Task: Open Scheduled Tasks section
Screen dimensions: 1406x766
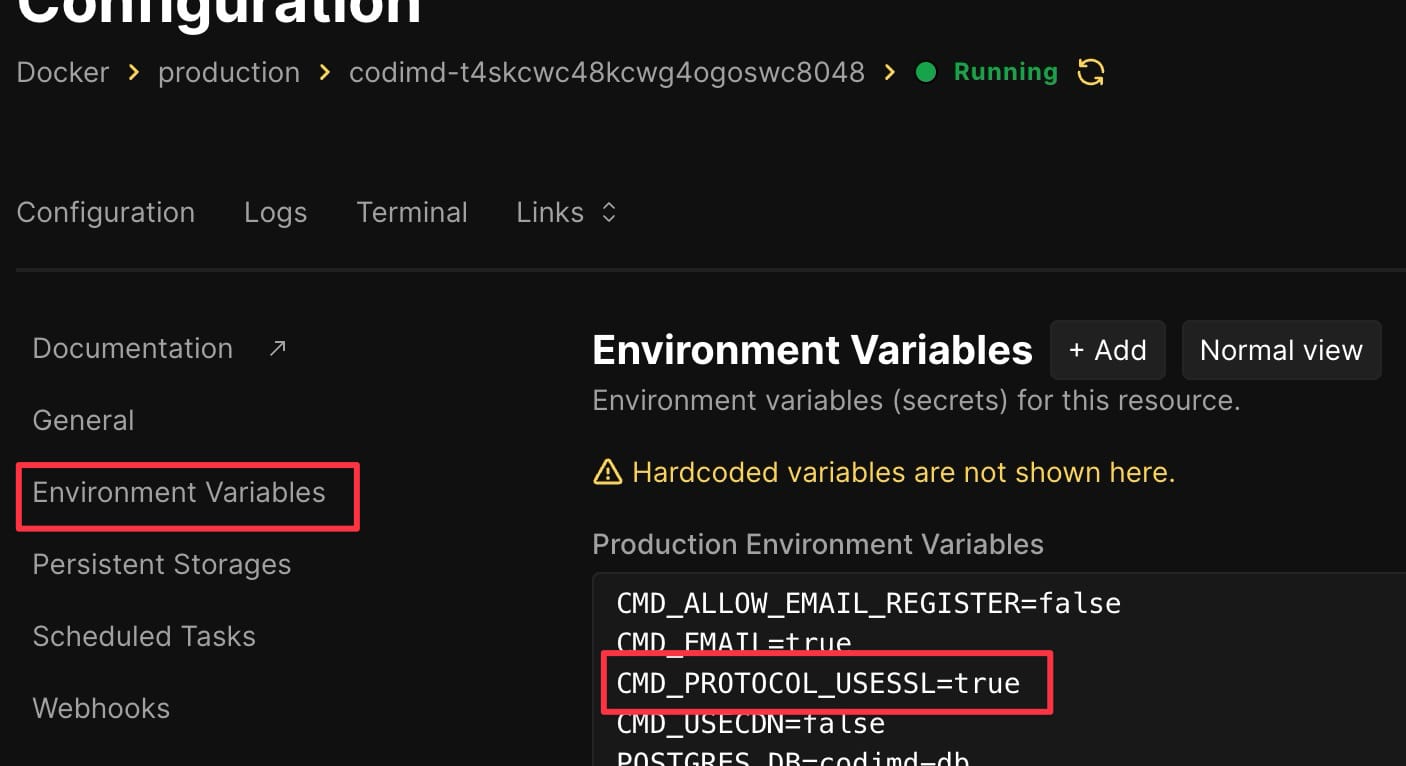Action: pyautogui.click(x=144, y=636)
